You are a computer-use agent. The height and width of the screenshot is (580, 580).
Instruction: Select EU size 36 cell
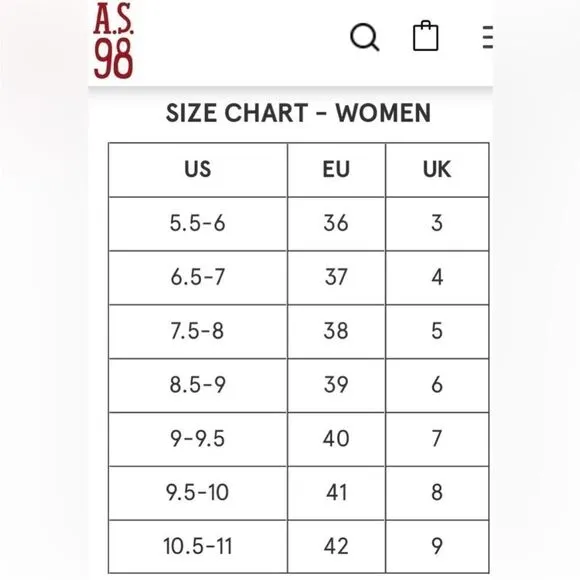[x=336, y=224]
